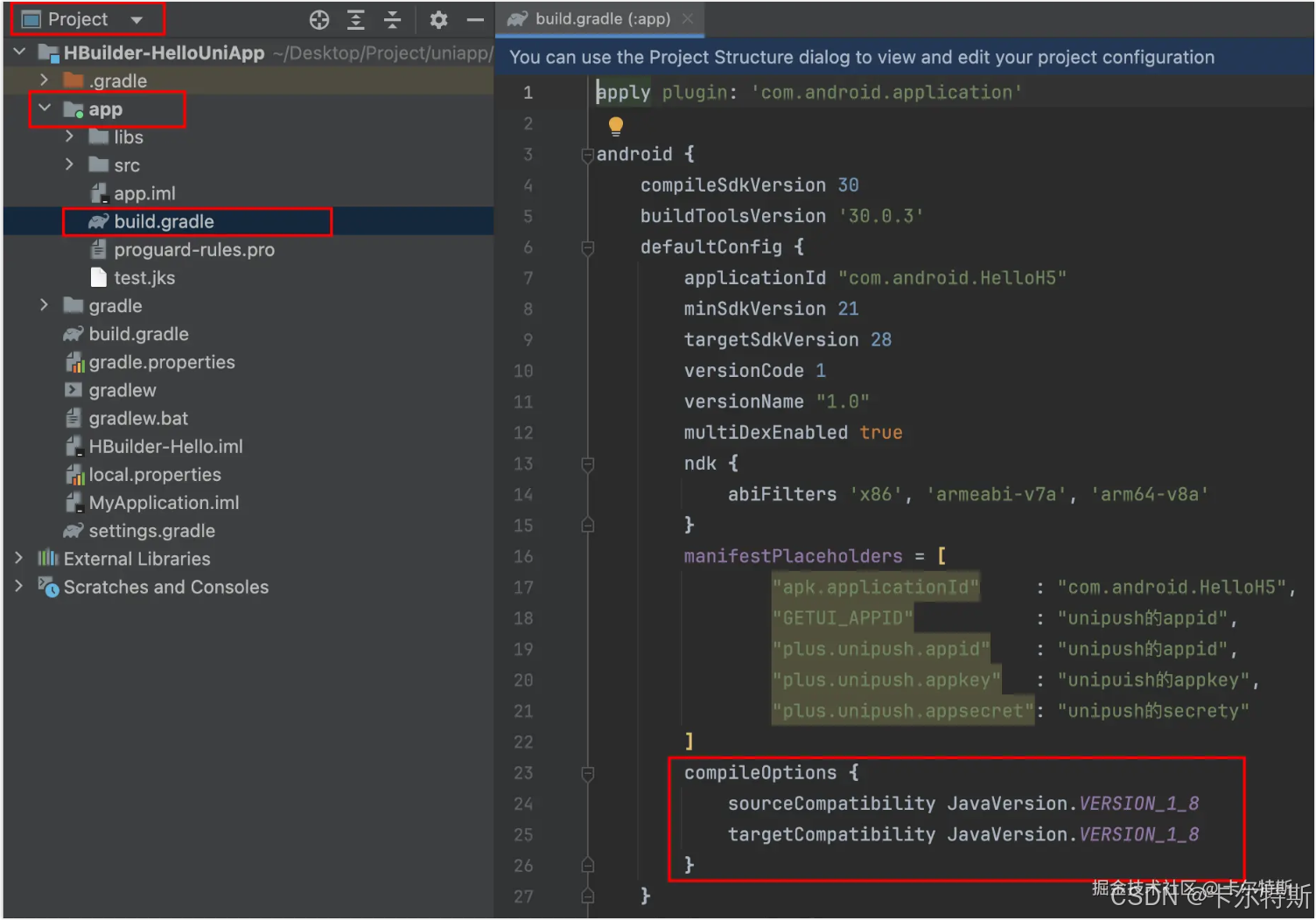Select gradlew.bat file
1316x920 pixels.
click(138, 418)
